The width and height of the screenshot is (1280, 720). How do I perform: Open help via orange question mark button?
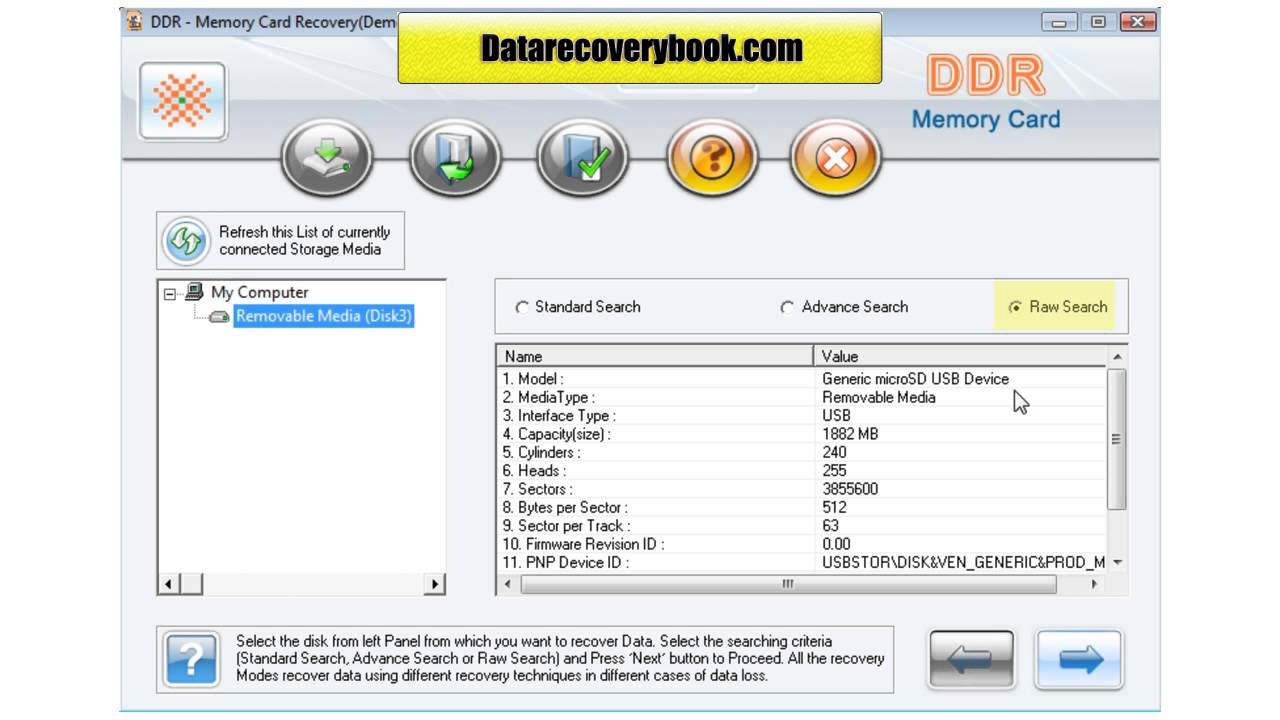(x=710, y=158)
